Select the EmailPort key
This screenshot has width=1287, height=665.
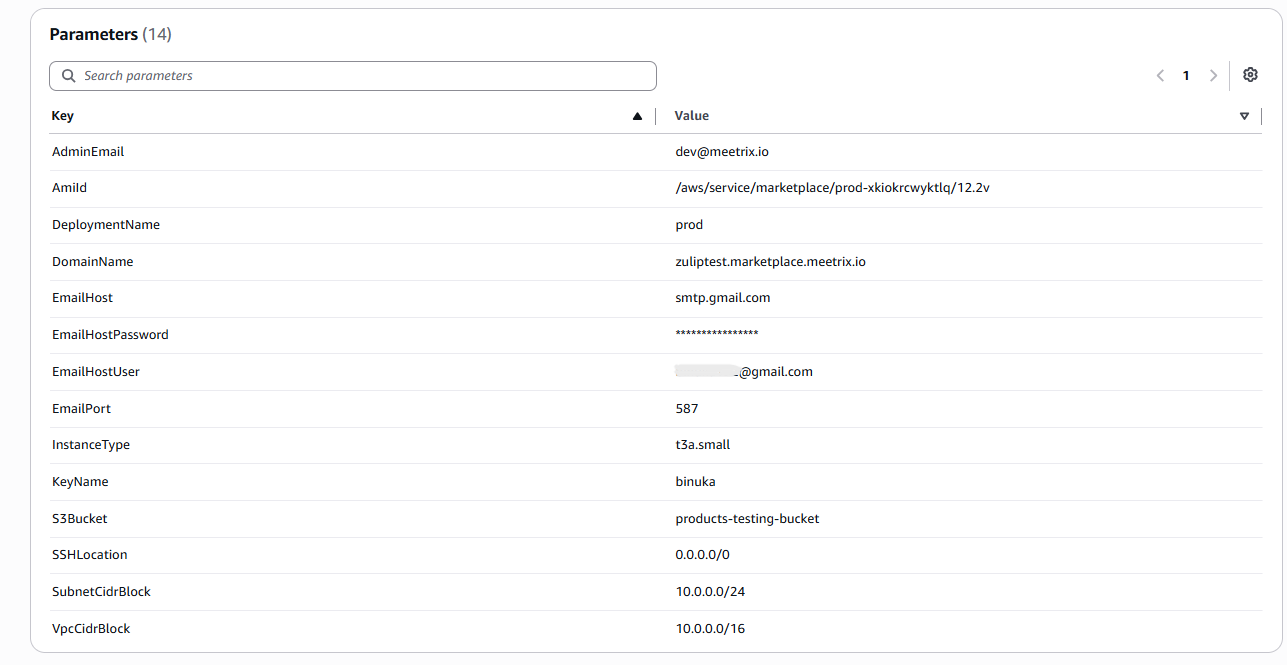tap(81, 409)
